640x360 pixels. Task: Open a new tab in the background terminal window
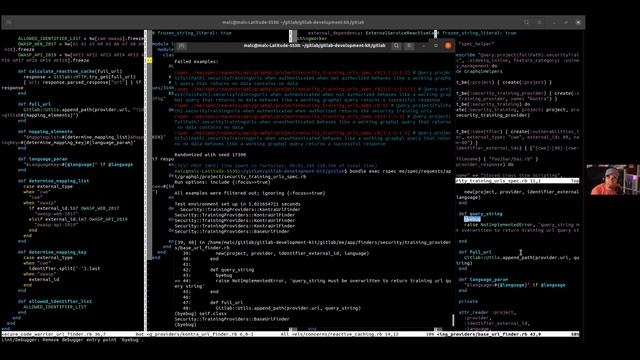pos(9,22)
